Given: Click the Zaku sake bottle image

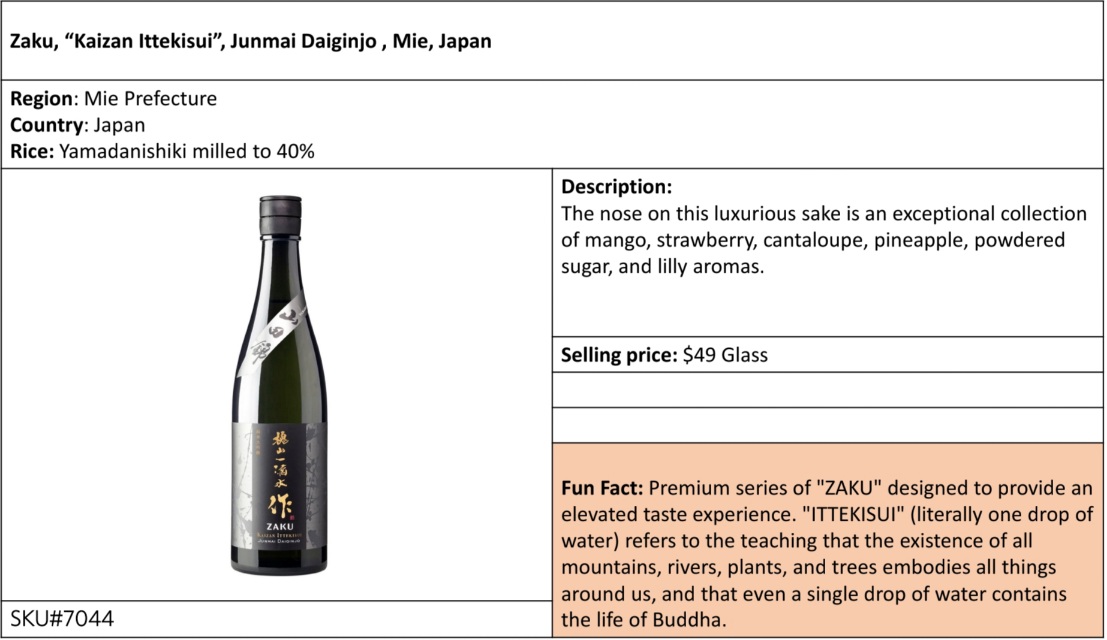Looking at the screenshot, I should [280, 385].
